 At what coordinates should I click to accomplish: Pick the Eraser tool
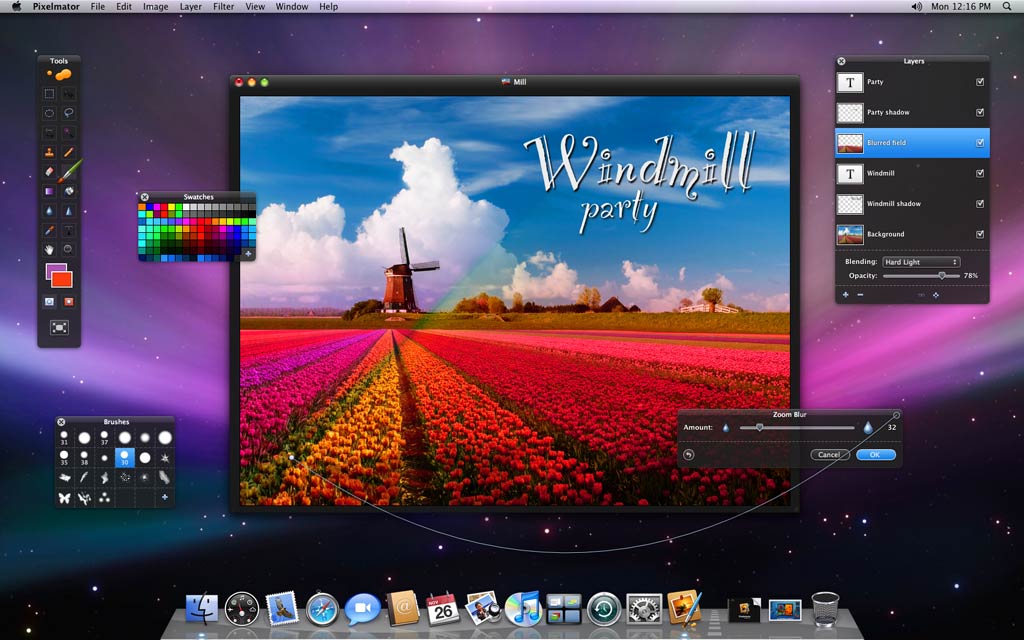[49, 171]
